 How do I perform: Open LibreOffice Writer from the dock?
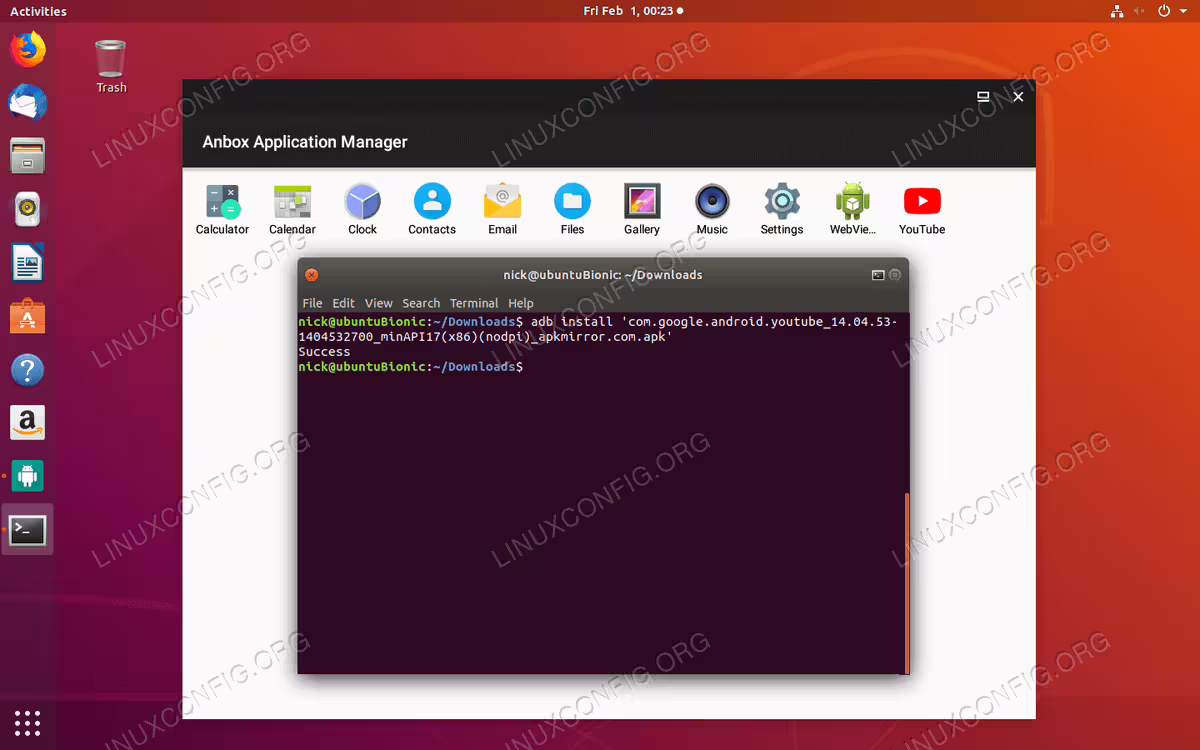pos(27,265)
